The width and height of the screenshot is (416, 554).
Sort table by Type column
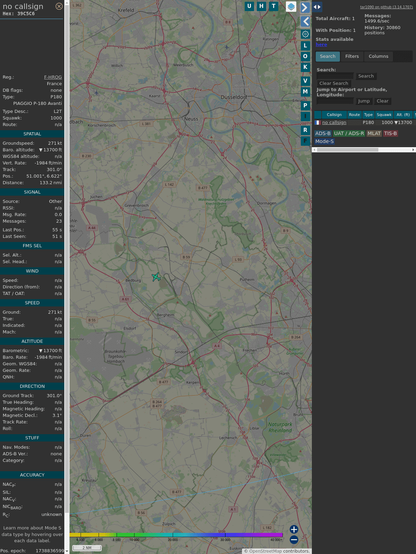pyautogui.click(x=368, y=115)
